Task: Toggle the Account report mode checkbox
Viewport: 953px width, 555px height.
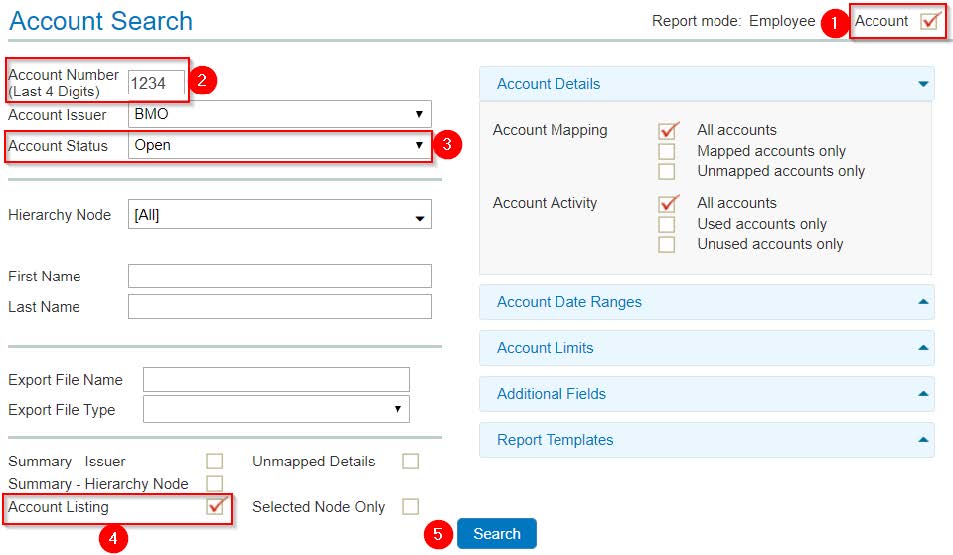Action: tap(929, 21)
